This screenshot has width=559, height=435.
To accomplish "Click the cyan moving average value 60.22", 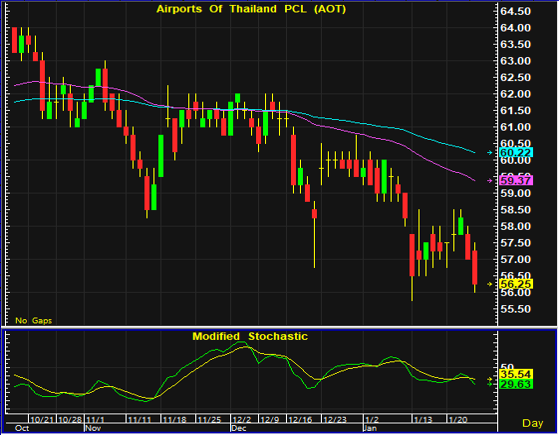I will [516, 153].
